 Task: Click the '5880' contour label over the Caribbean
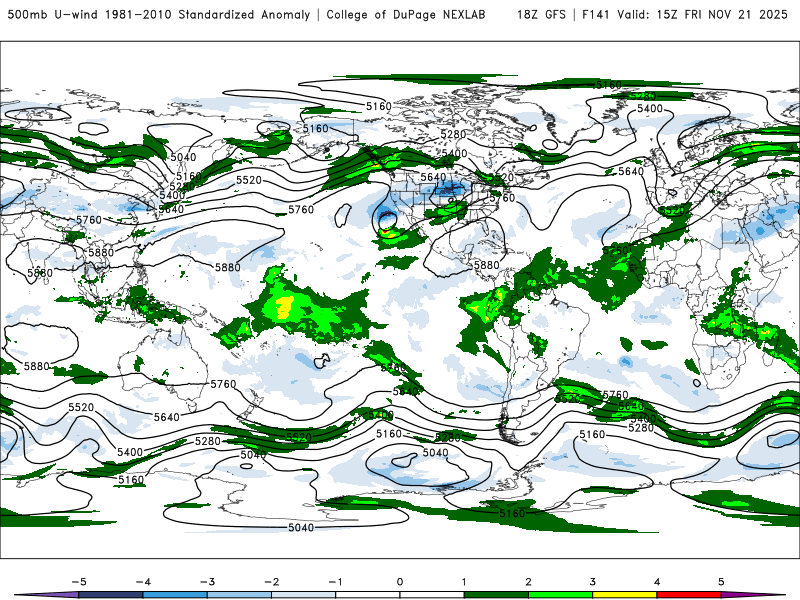pos(486,265)
